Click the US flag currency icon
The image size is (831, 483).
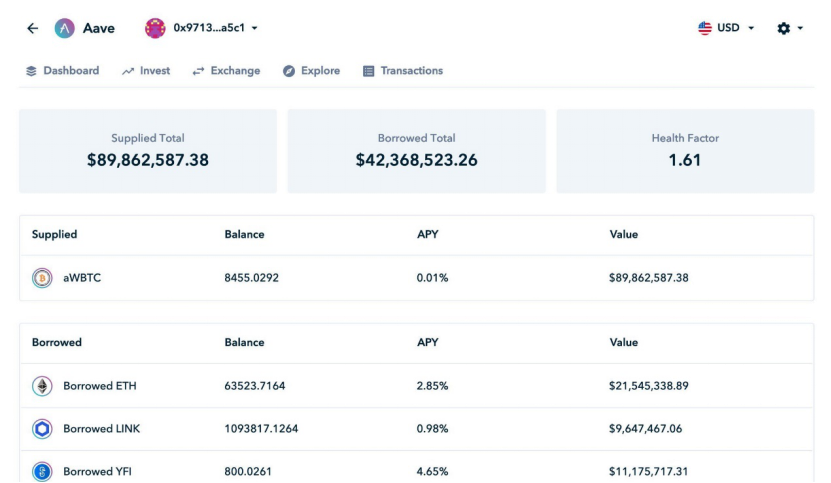[705, 28]
